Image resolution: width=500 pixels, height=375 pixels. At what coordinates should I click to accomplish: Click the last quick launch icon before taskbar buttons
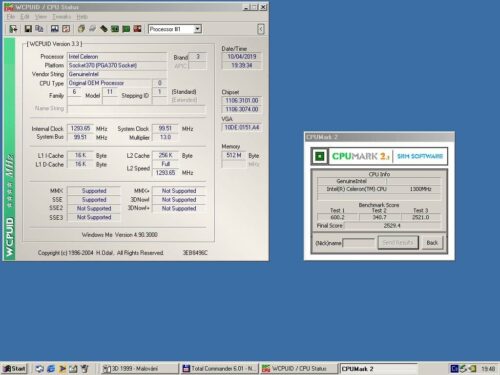pos(85,369)
